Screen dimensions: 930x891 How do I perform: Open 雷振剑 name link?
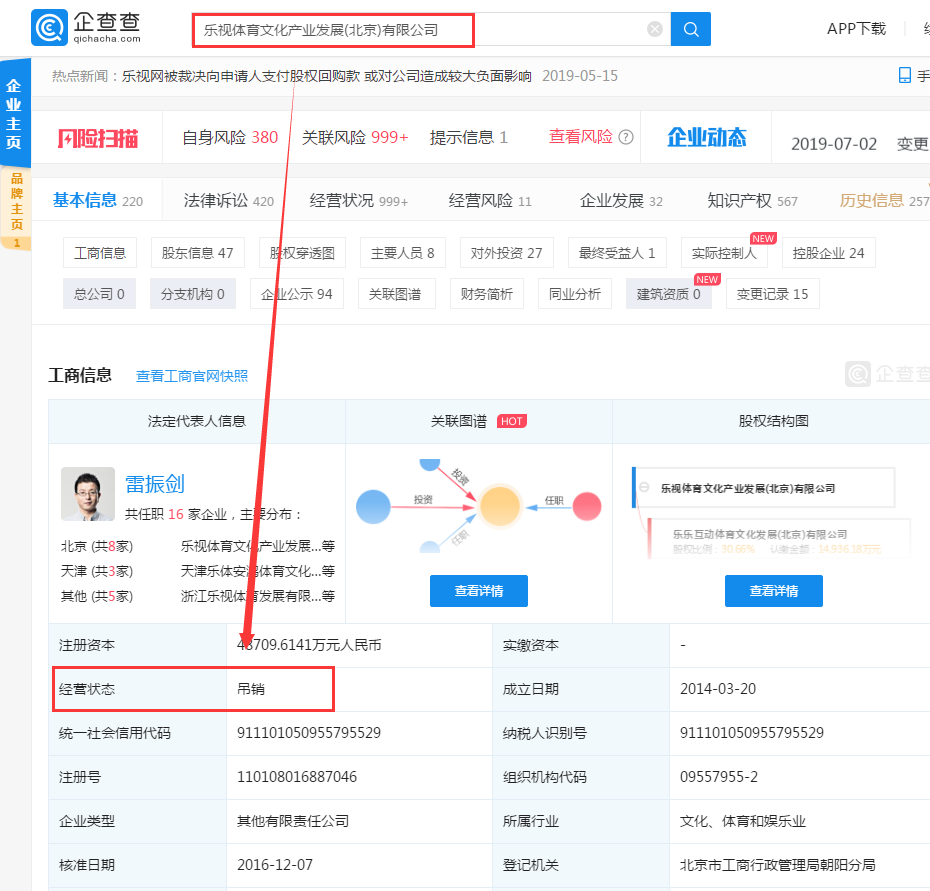(x=154, y=483)
